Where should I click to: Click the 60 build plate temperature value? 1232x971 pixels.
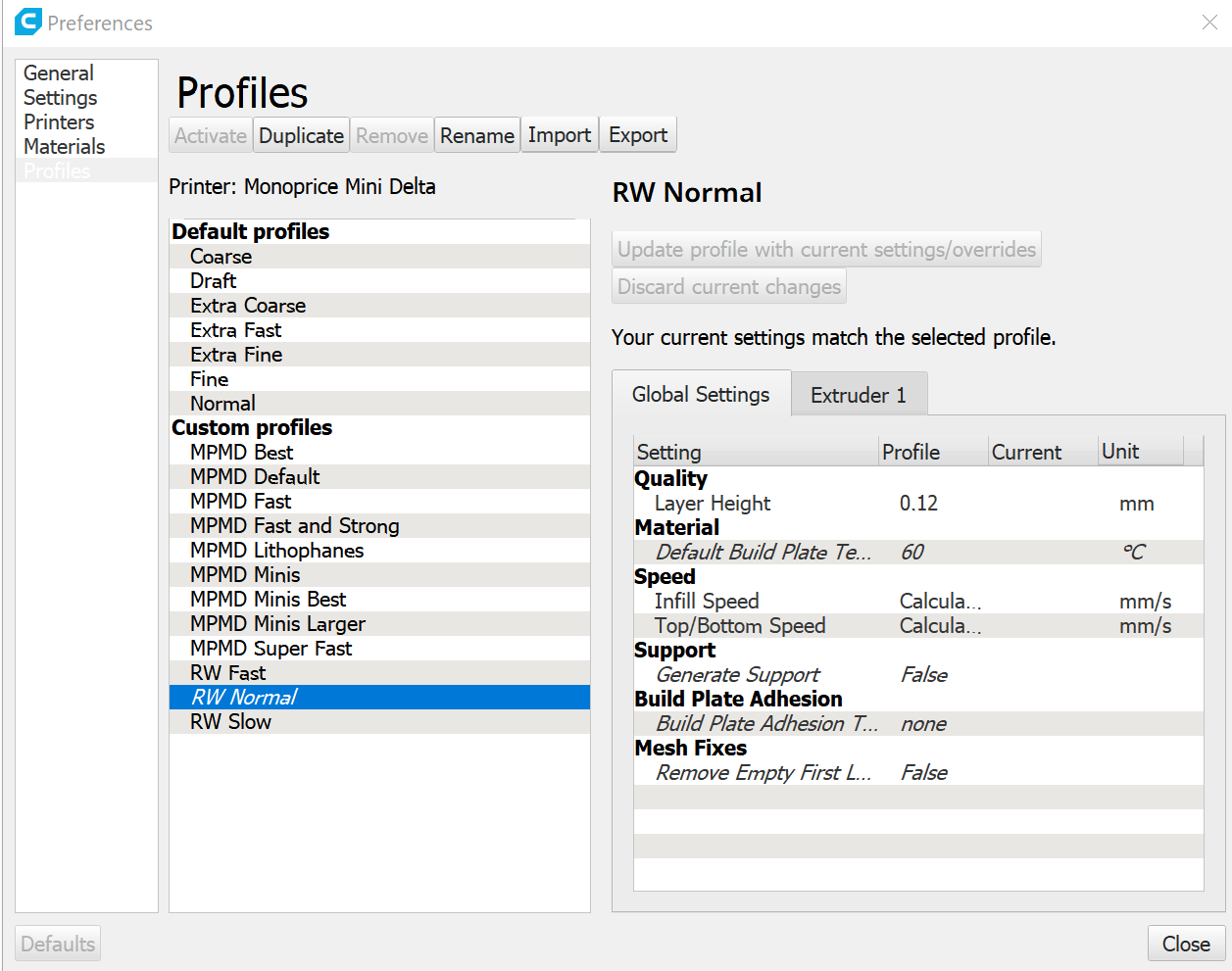pos(912,553)
